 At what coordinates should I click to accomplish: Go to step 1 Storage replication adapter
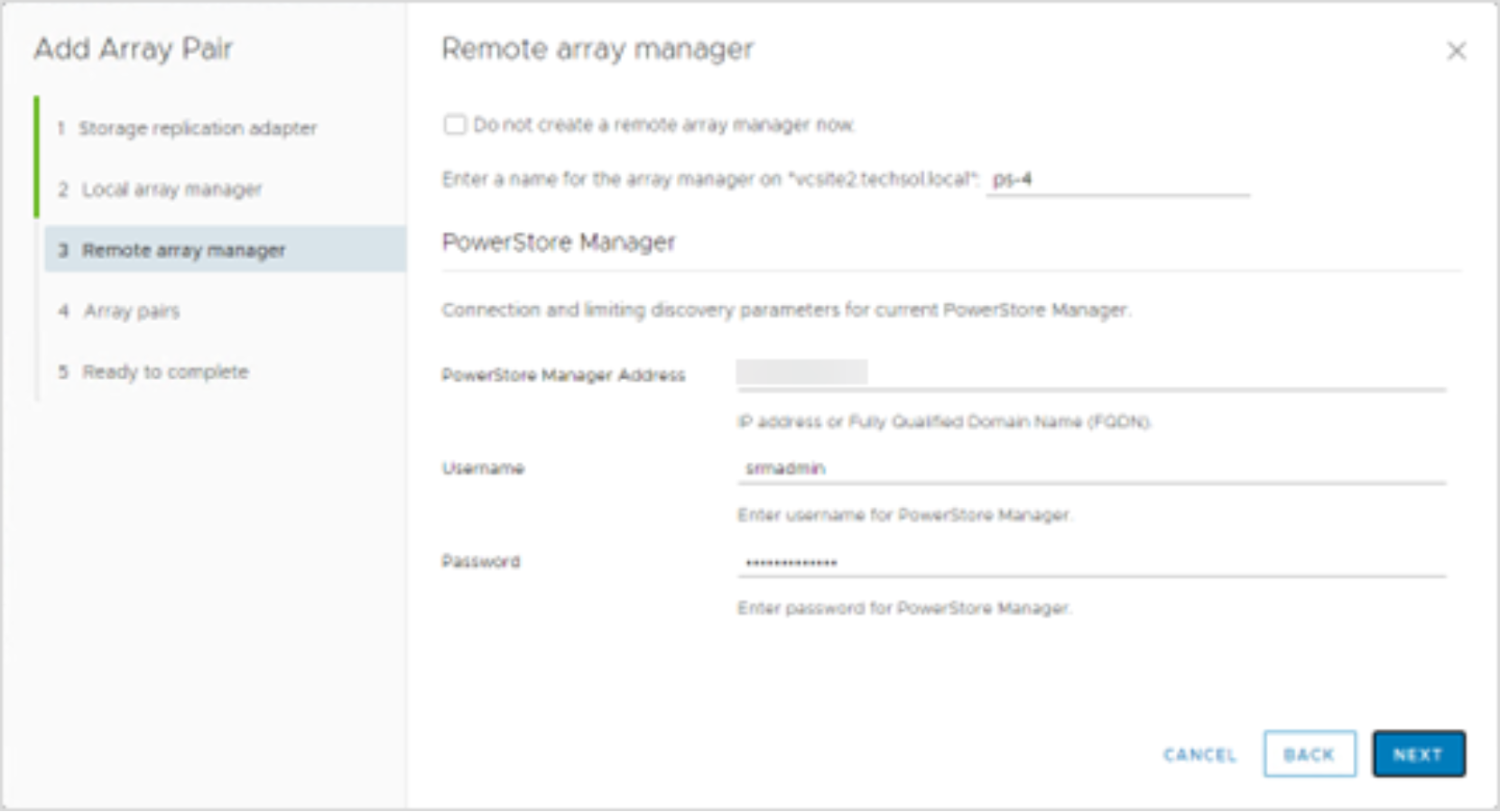click(x=187, y=128)
